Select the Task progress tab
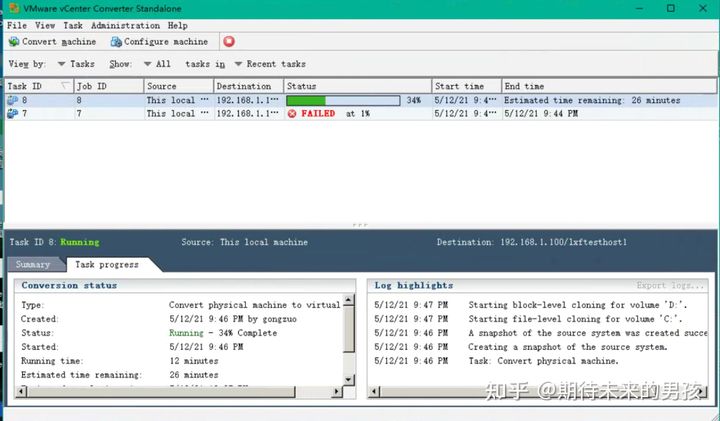720x421 pixels. 107,264
